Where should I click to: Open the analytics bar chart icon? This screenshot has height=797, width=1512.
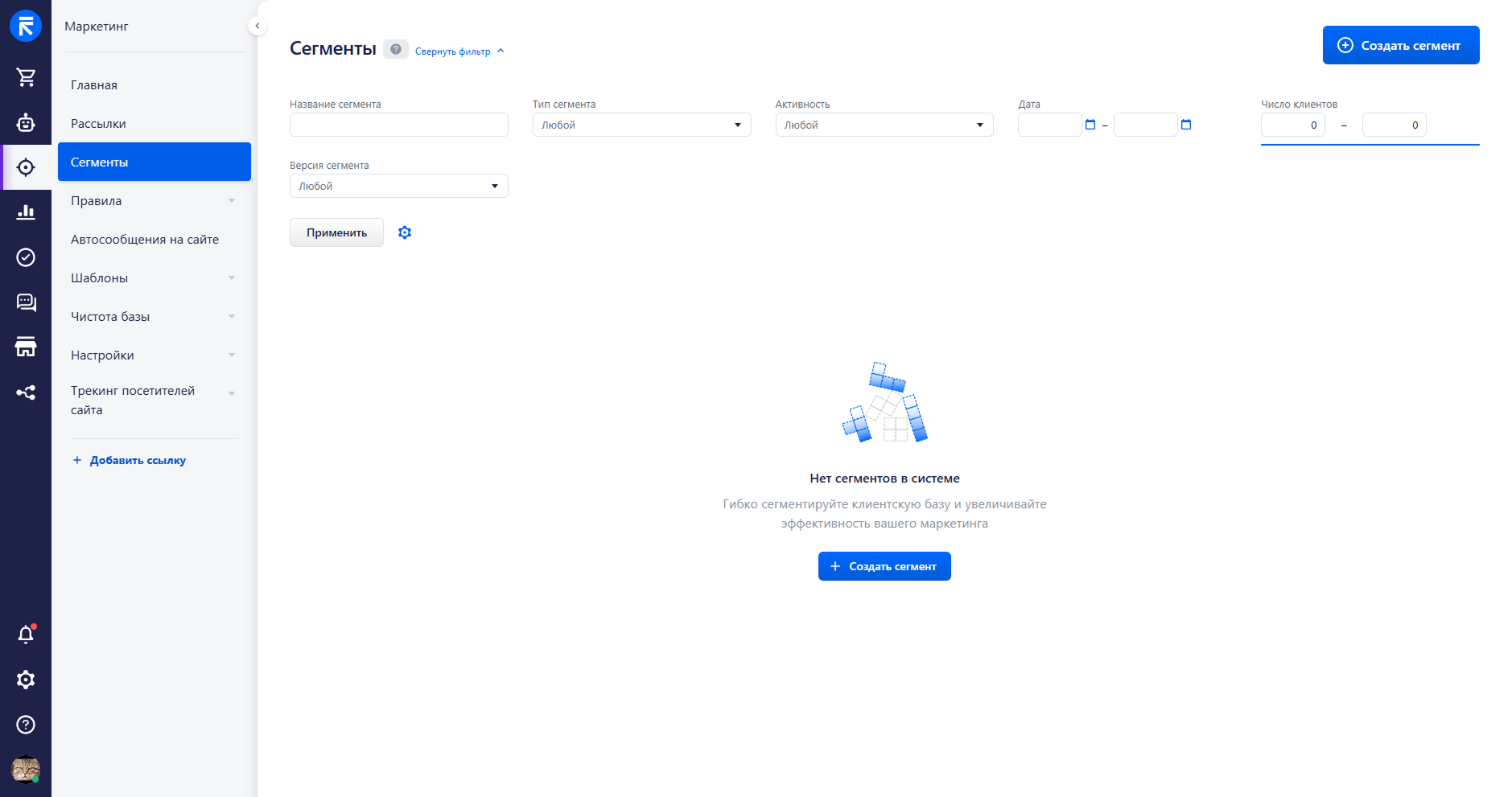[x=26, y=212]
